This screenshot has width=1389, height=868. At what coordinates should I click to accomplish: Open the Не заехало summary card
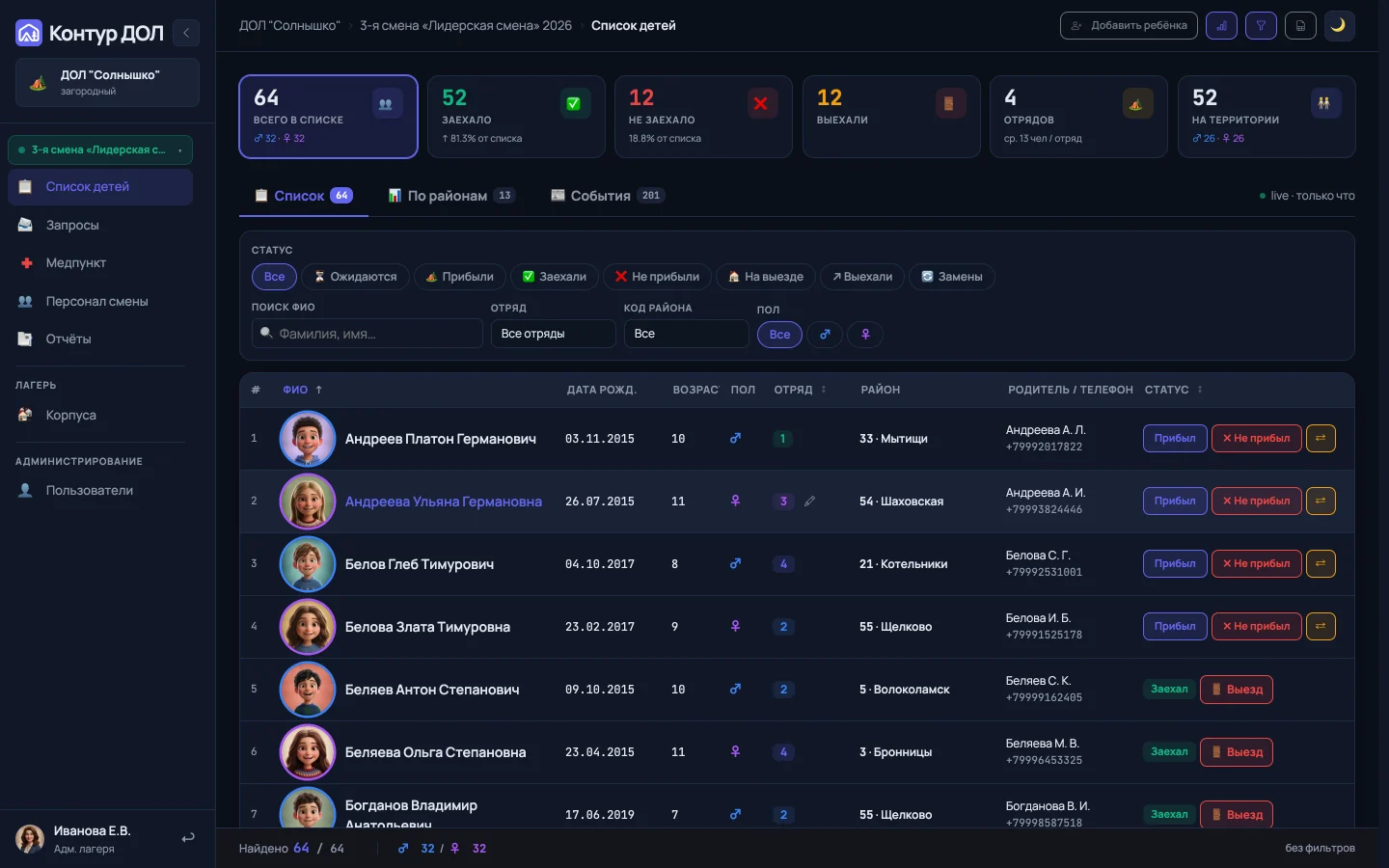[x=703, y=117]
